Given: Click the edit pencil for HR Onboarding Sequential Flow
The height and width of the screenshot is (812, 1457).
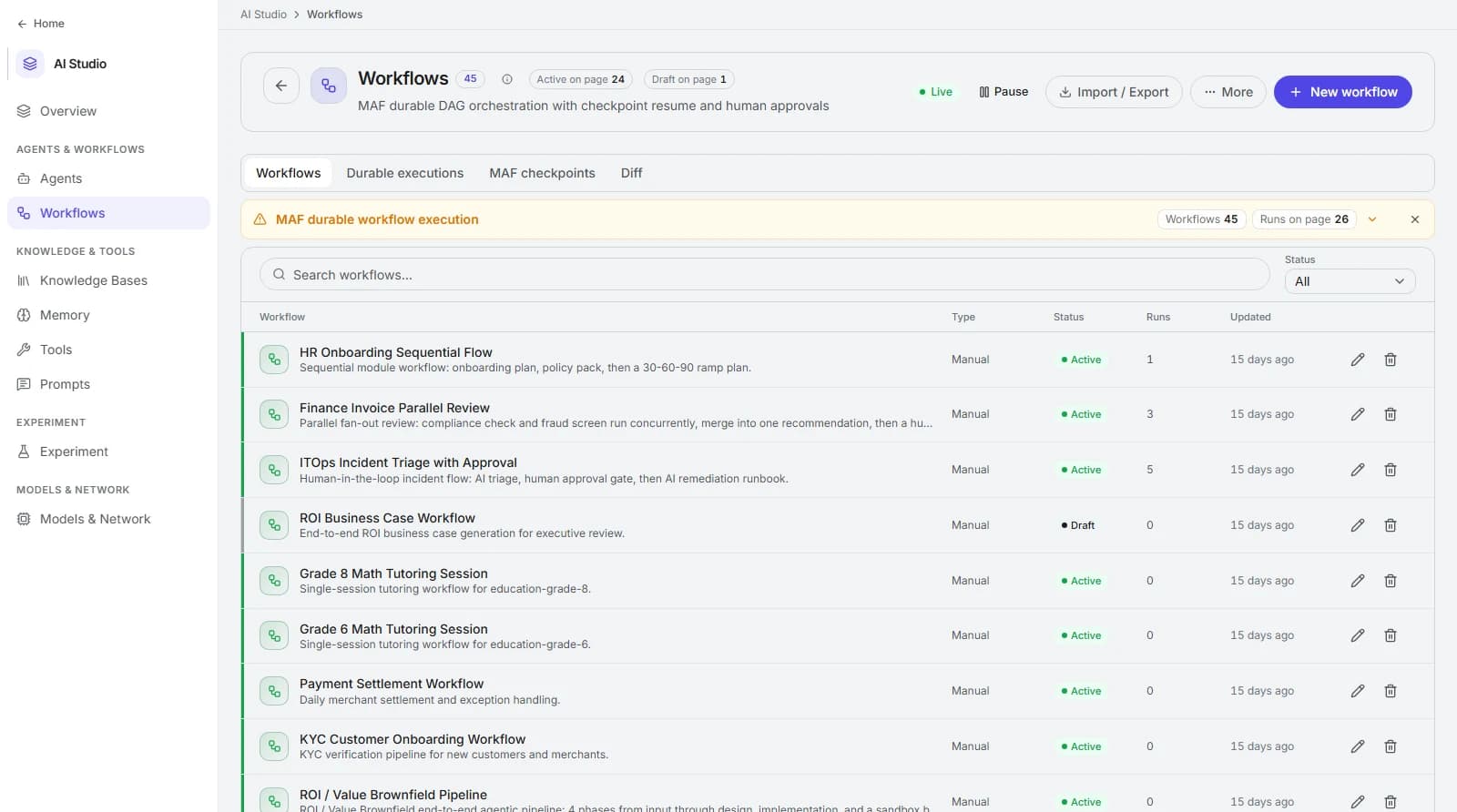Looking at the screenshot, I should (x=1357, y=360).
